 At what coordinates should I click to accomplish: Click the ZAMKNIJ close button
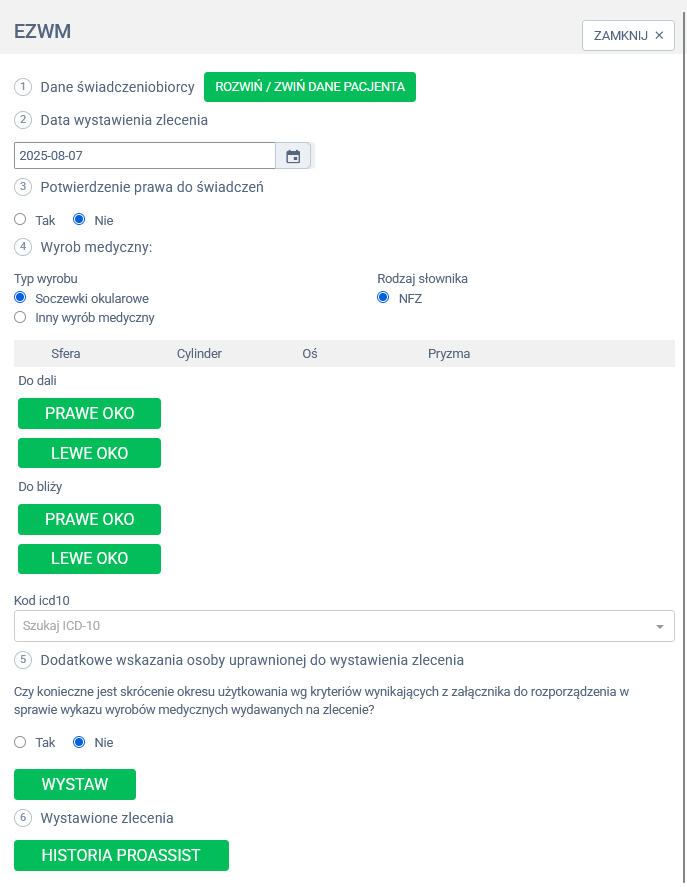[628, 35]
